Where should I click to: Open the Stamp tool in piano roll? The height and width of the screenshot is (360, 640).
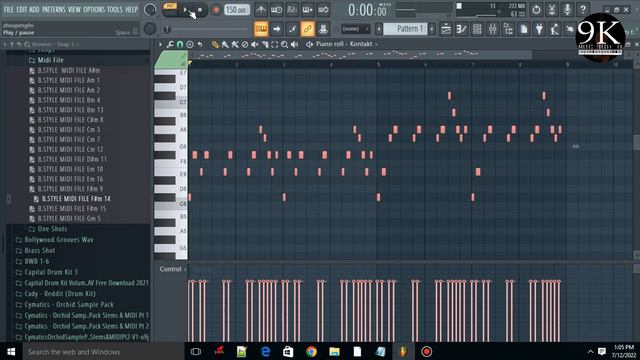tap(190, 44)
